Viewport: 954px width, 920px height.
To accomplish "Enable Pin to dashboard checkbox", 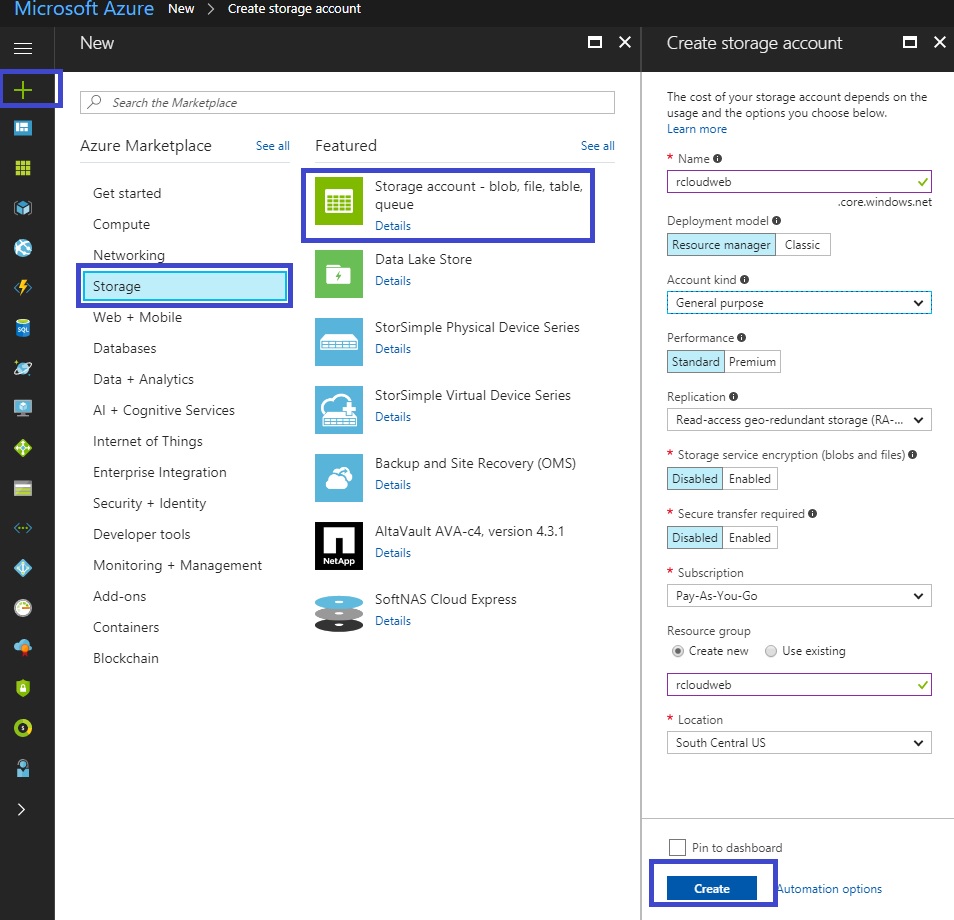I will tap(677, 848).
